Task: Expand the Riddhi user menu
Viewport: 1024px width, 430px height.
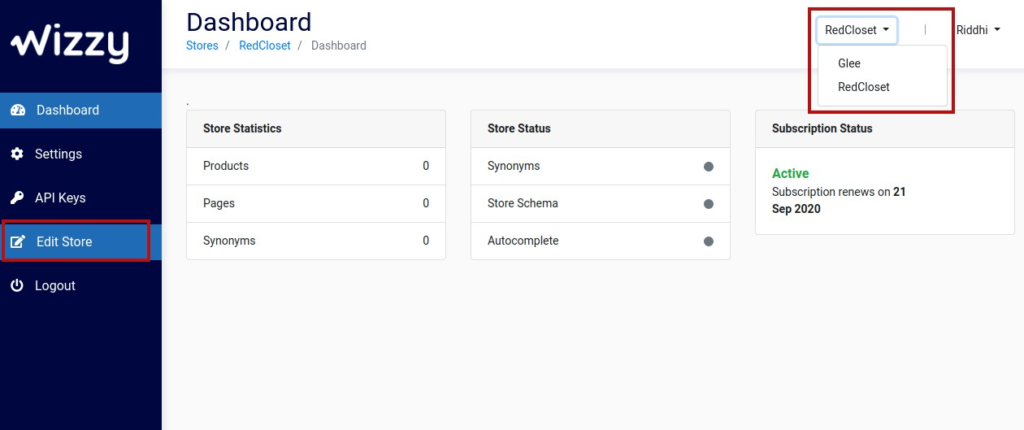Action: pyautogui.click(x=978, y=30)
